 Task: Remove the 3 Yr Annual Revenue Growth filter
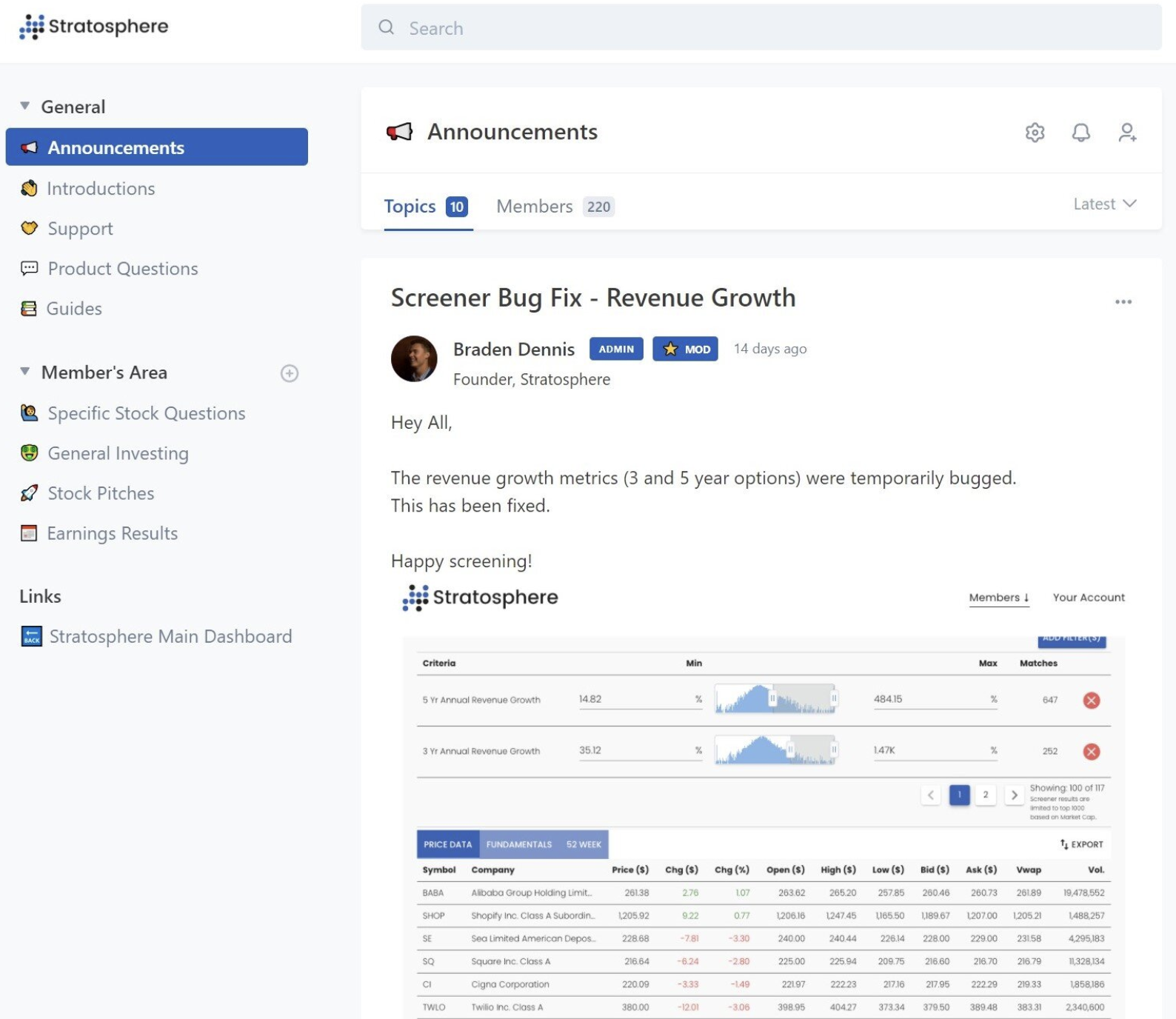(x=1092, y=752)
